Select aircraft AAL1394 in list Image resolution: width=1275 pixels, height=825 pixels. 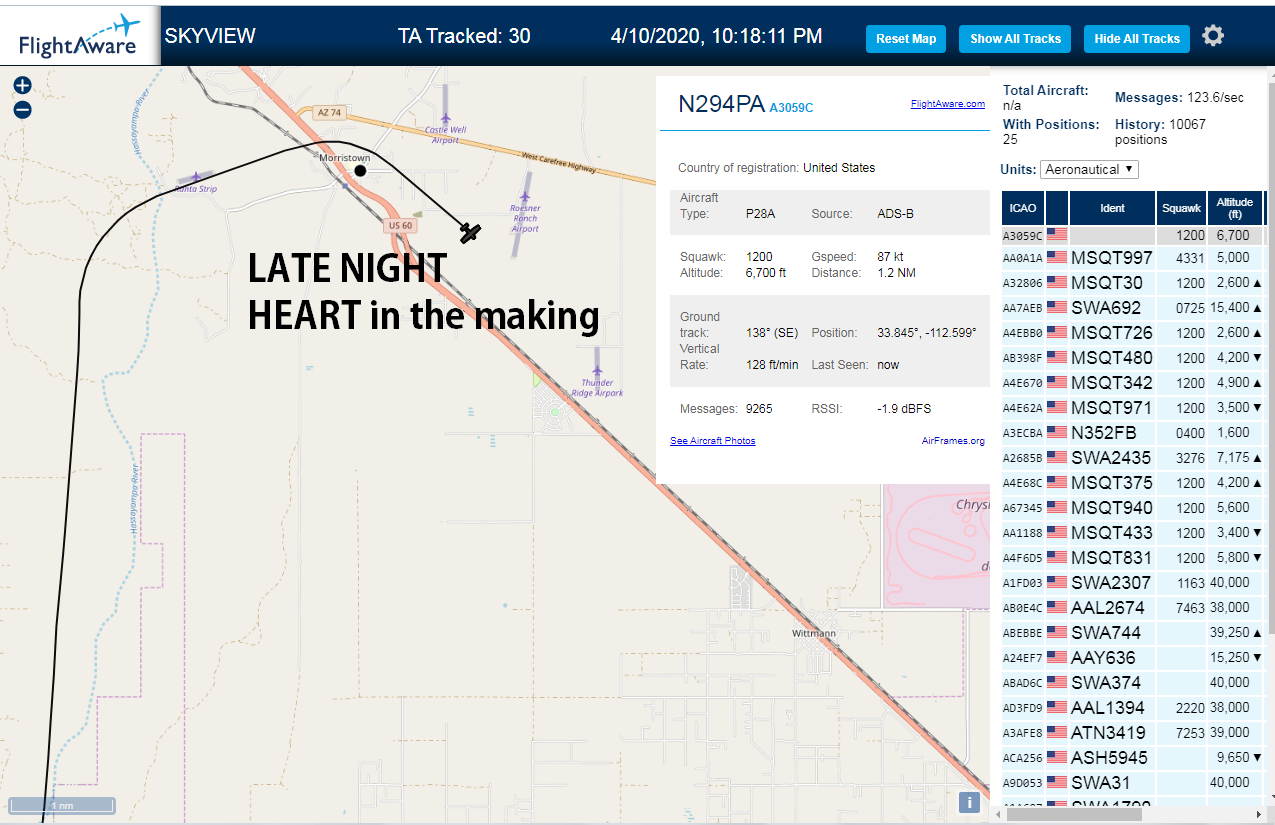(x=1133, y=708)
